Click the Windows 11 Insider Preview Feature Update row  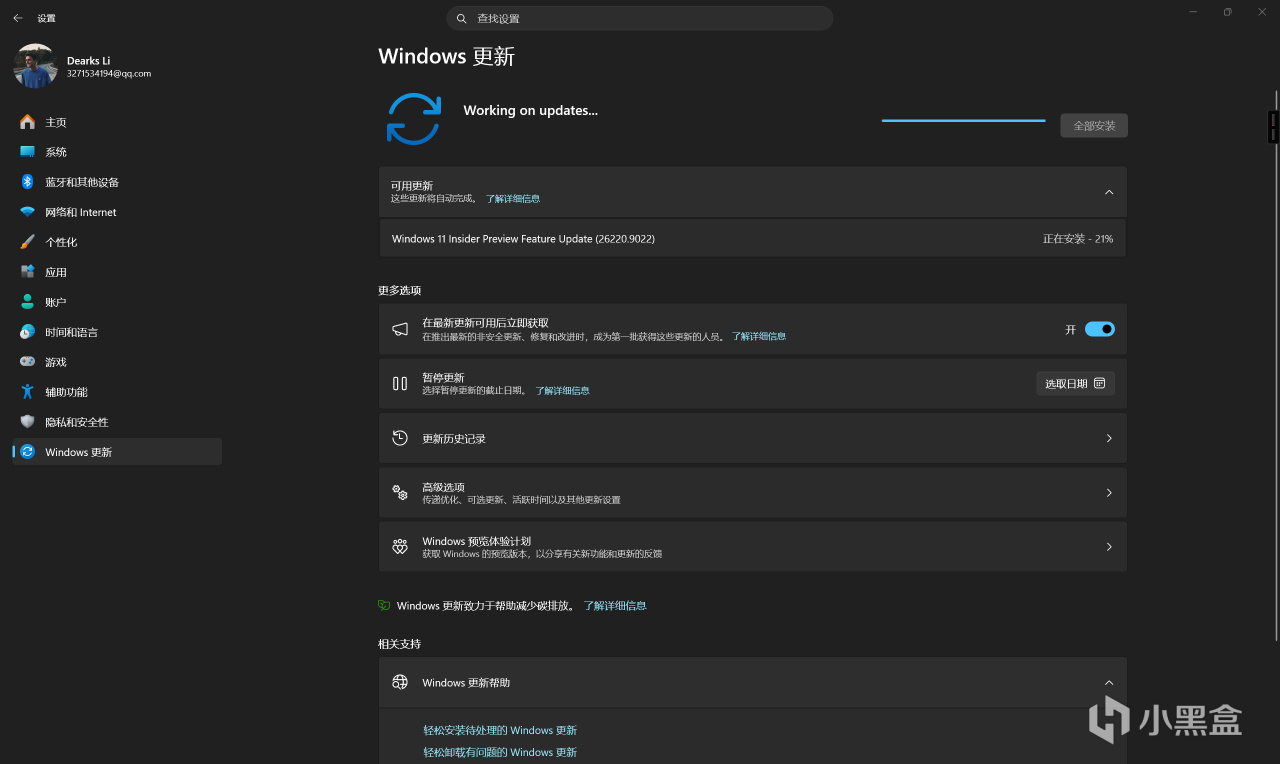(x=753, y=239)
